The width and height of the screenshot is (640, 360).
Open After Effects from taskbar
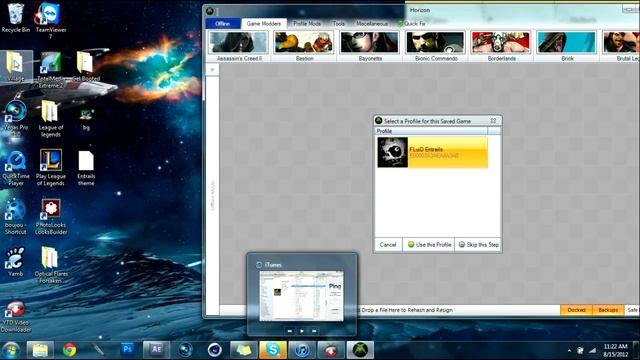(x=156, y=350)
